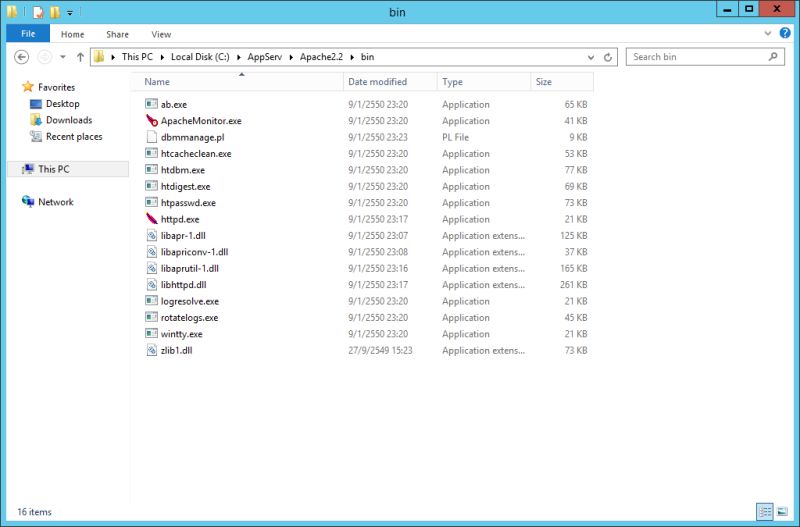Open Desktop in navigation pane
The height and width of the screenshot is (527, 800).
[x=63, y=104]
